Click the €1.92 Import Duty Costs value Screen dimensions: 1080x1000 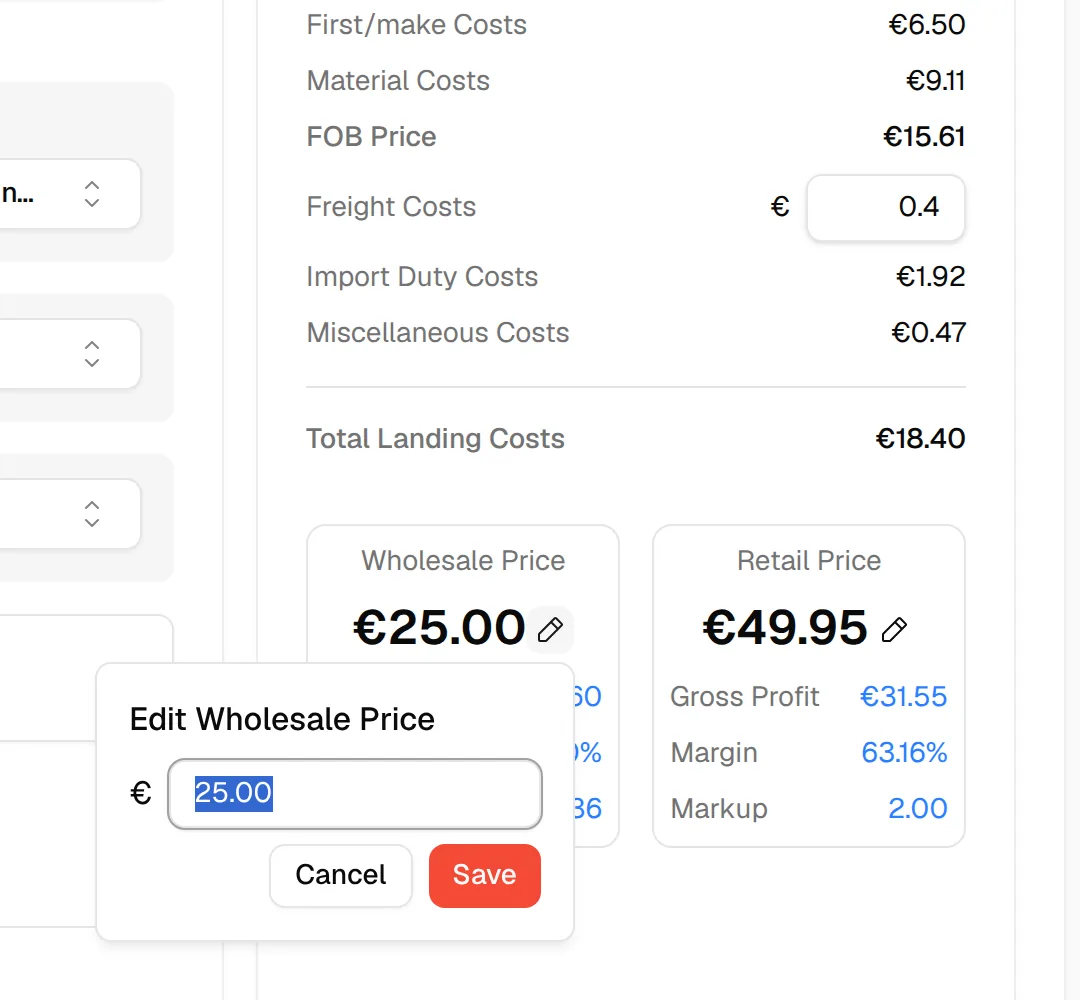coord(931,277)
